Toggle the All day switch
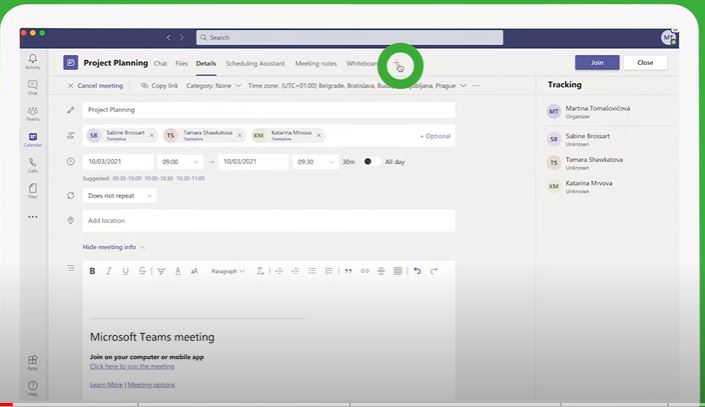 click(369, 161)
